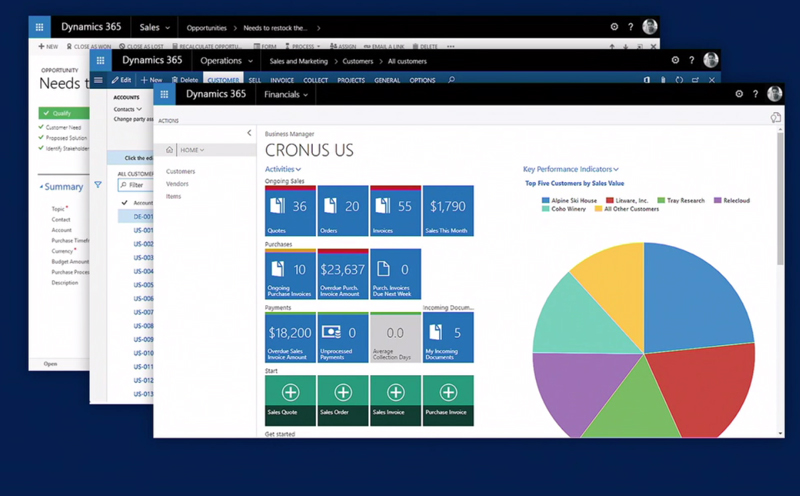The image size is (800, 496).
Task: Expand Contacts dropdown in Operations window
Action: 128,109
